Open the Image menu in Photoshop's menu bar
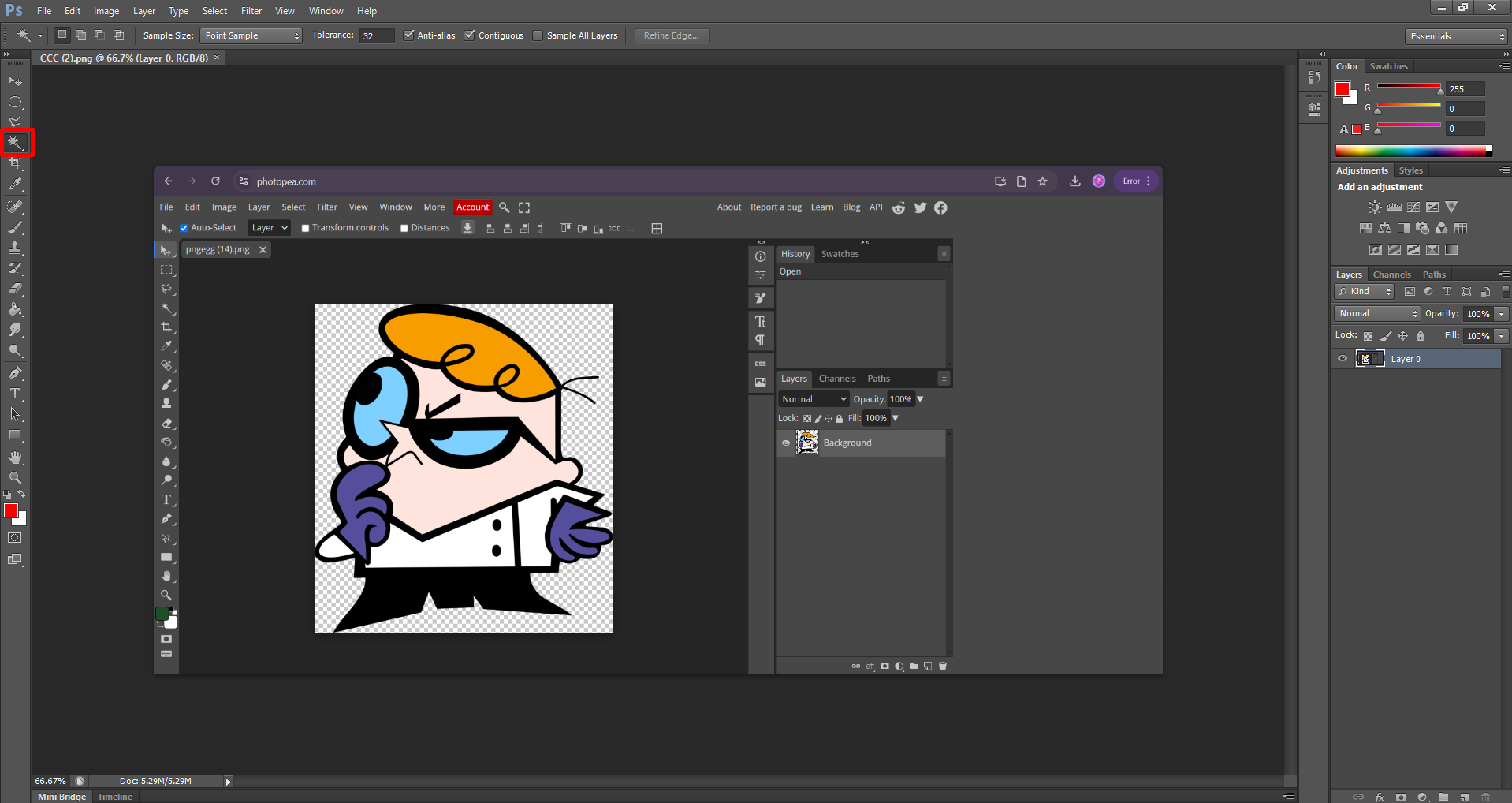 tap(106, 11)
